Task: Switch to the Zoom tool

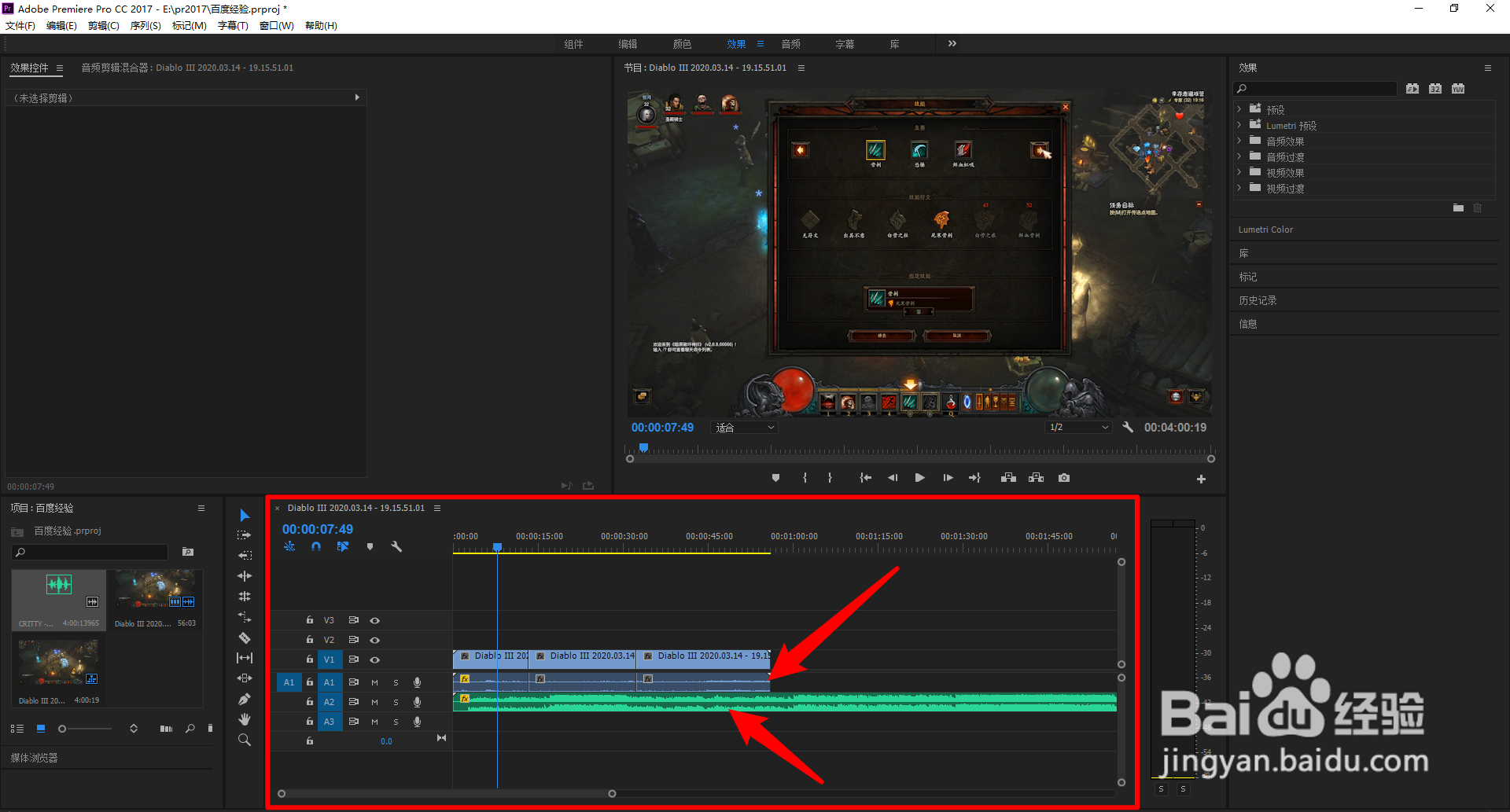Action: pos(245,740)
